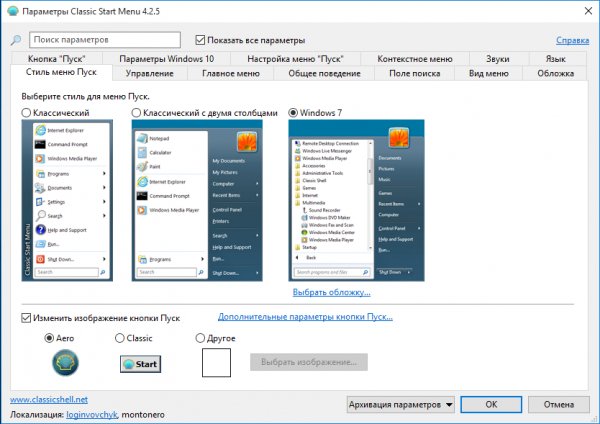The image size is (600, 424).
Task: Select the "Классический" style radio button
Action: 26,113
